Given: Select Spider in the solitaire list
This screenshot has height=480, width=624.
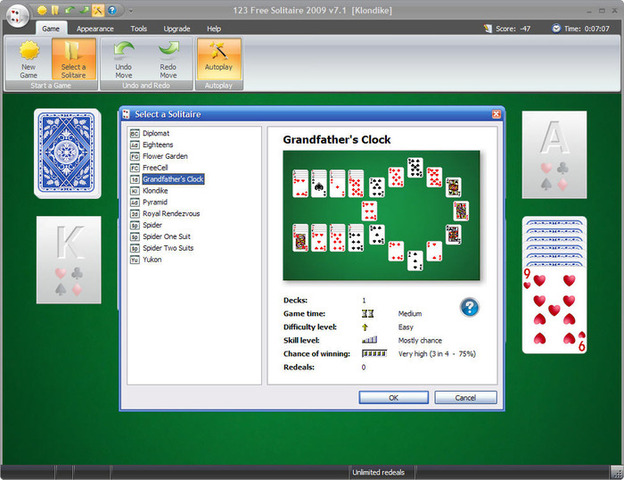Looking at the screenshot, I should click(152, 225).
